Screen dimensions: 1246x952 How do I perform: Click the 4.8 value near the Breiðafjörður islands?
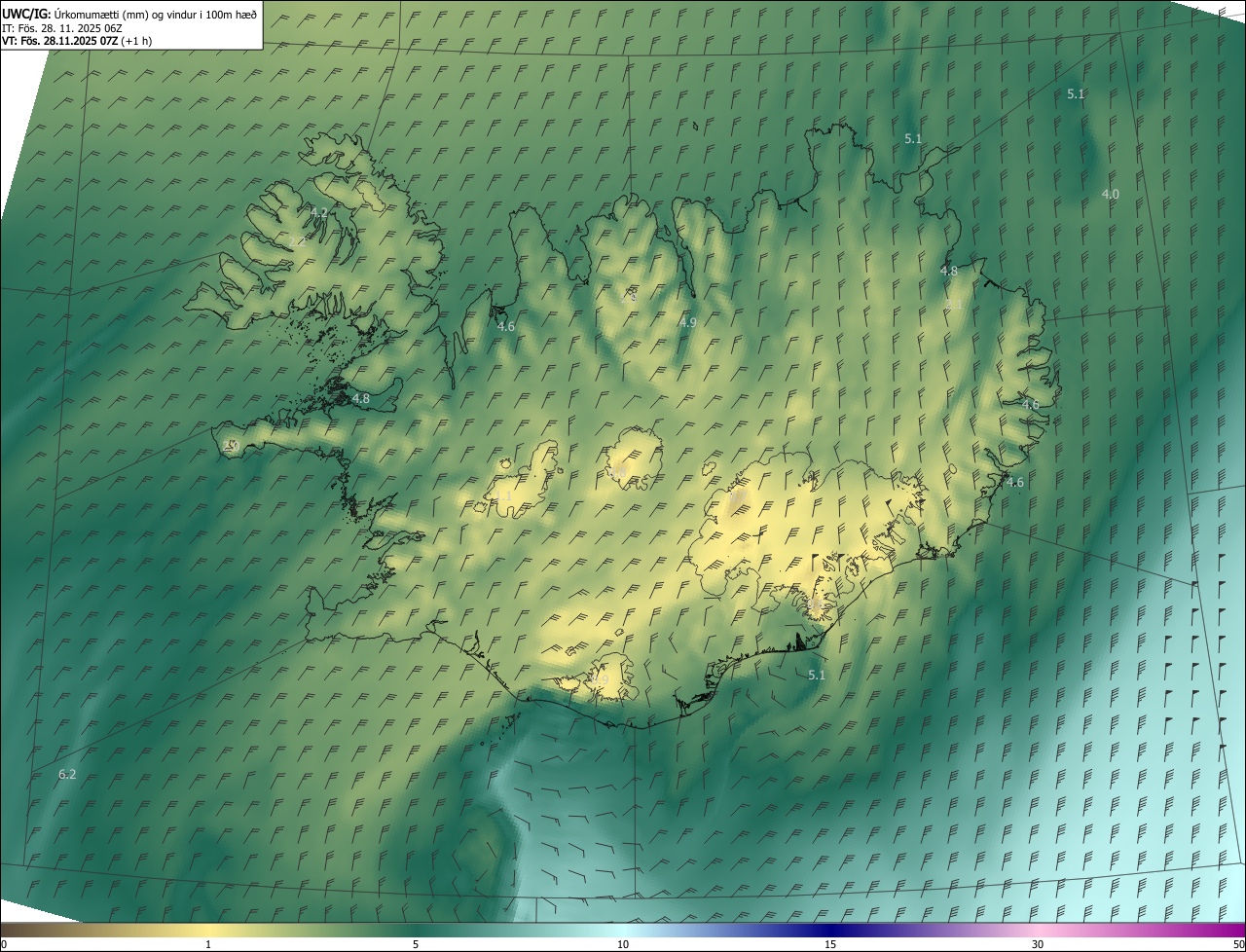361,398
